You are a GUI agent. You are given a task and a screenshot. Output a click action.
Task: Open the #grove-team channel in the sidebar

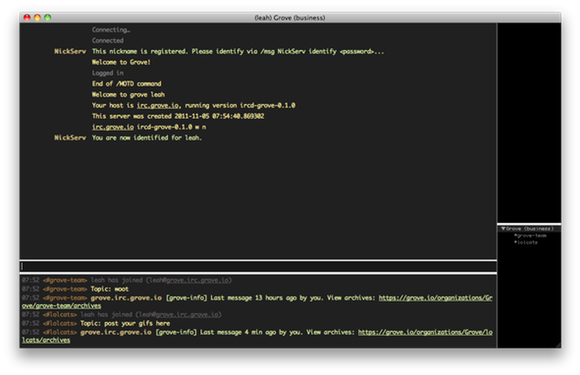(x=530, y=236)
